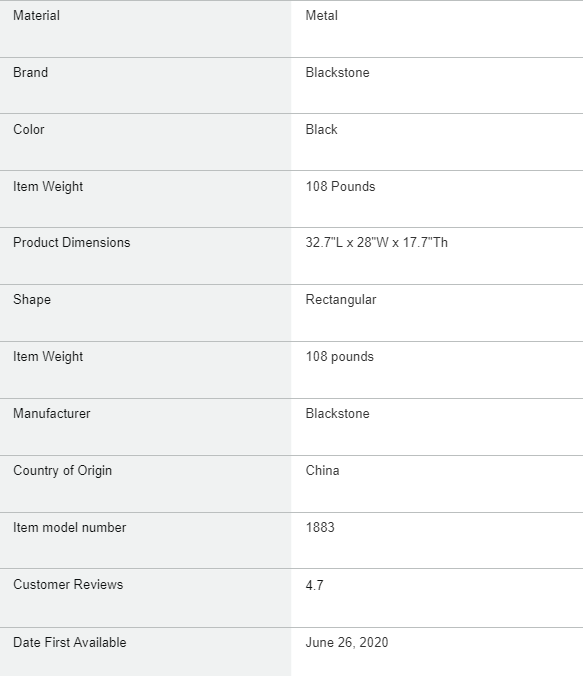
Task: Click the China value
Action: pos(322,470)
